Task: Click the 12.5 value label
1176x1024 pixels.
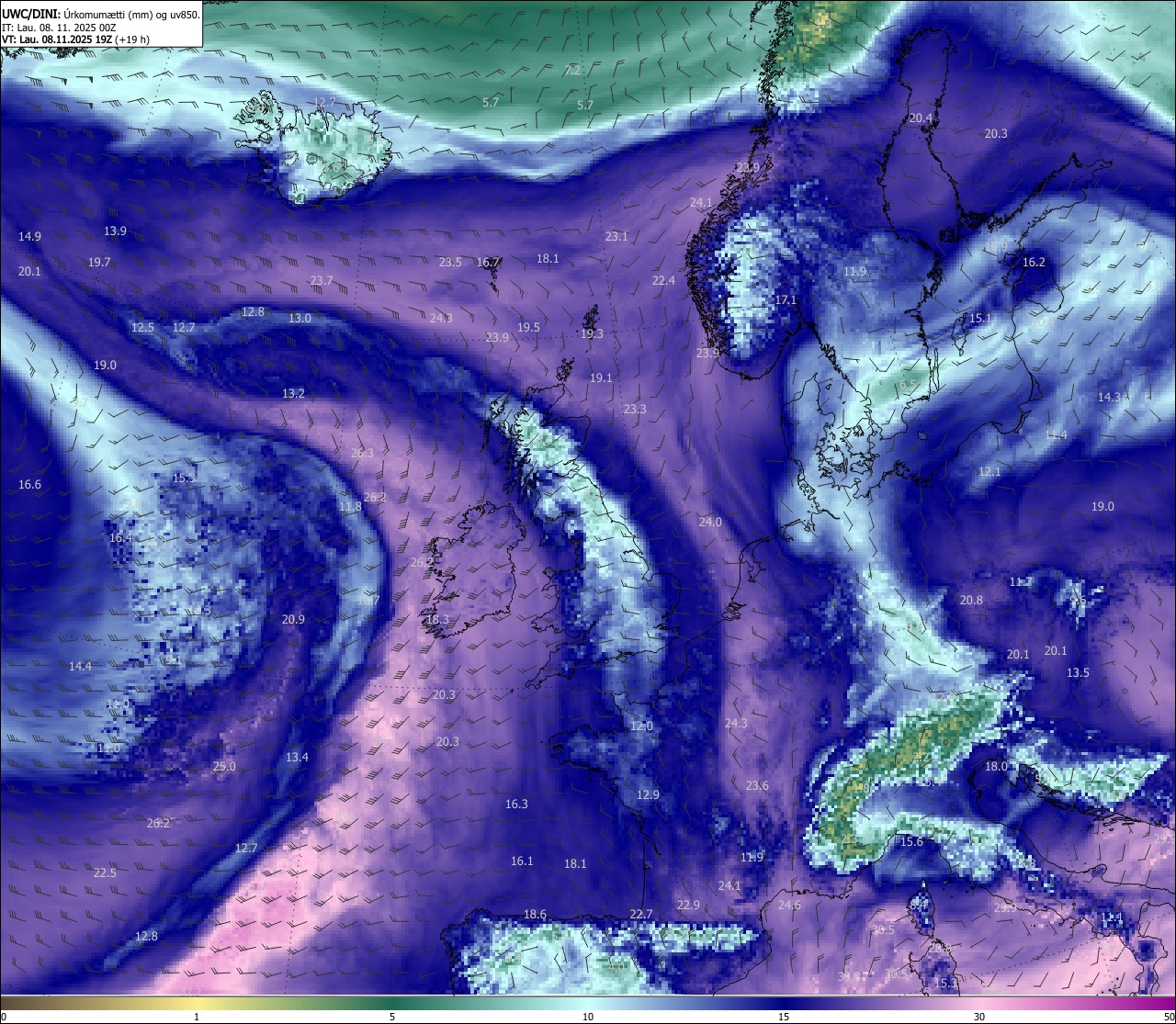Action: pyautogui.click(x=142, y=327)
